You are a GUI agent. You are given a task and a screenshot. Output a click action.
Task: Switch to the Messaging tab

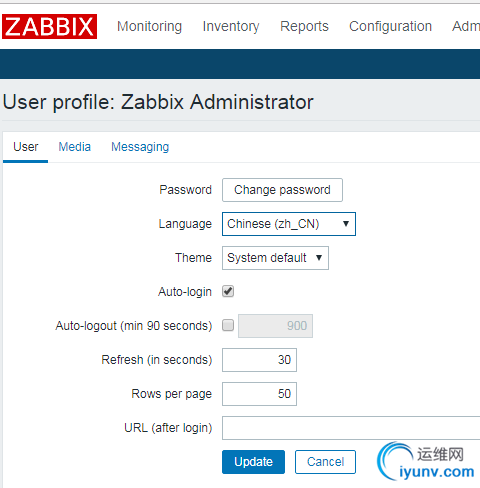point(140,147)
